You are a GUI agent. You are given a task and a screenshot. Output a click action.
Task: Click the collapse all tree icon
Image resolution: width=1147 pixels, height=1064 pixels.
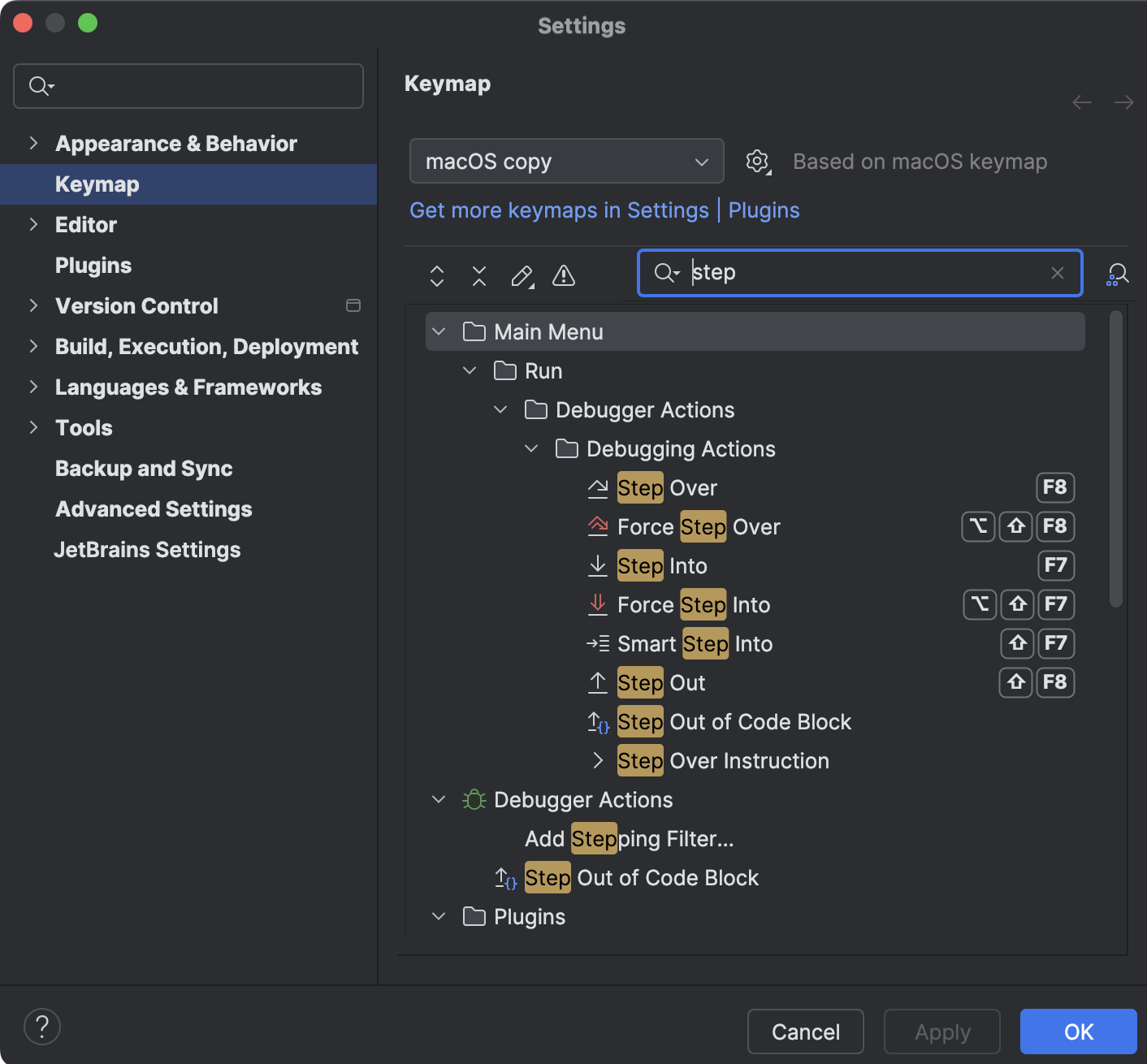point(478,276)
